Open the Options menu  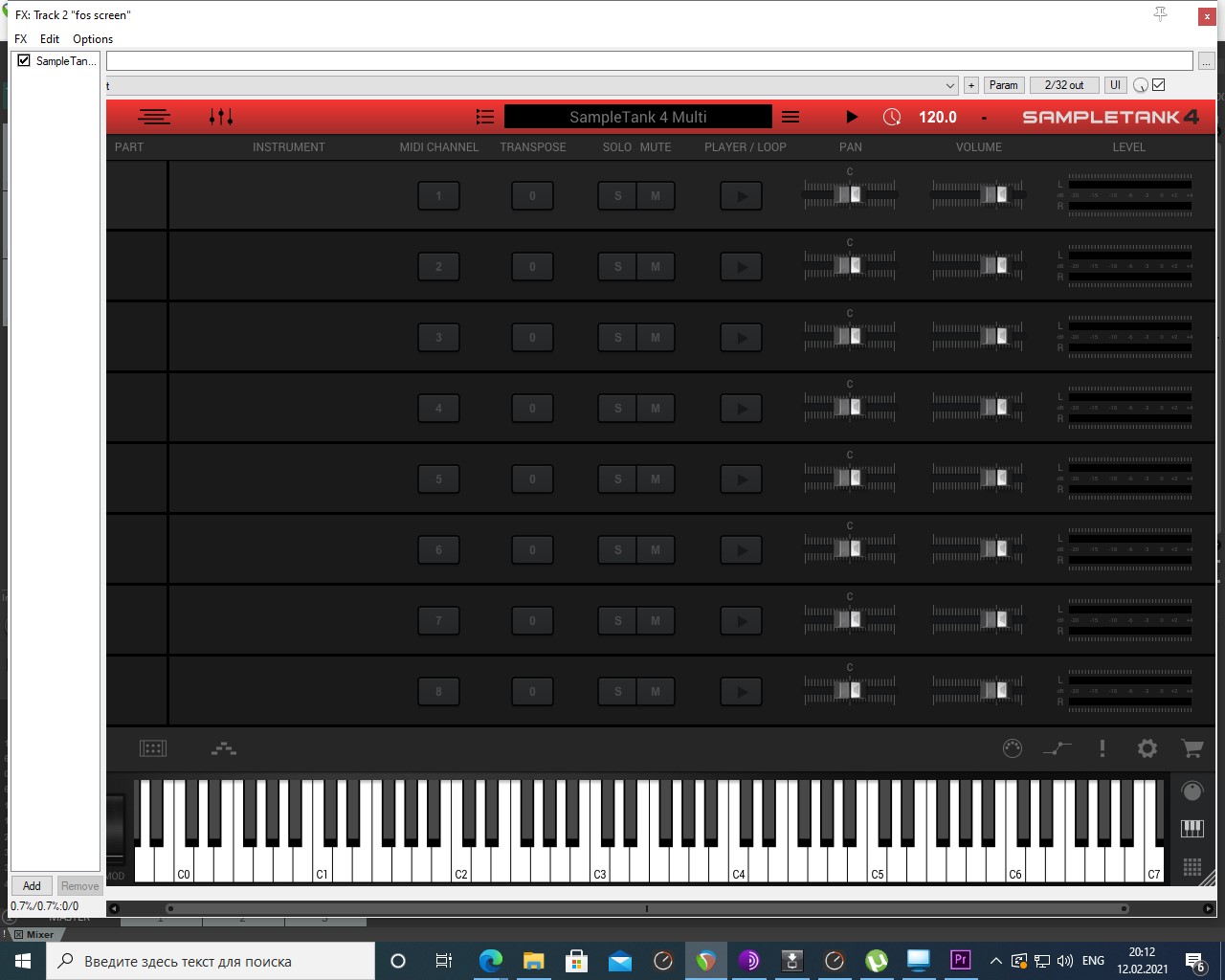tap(93, 39)
